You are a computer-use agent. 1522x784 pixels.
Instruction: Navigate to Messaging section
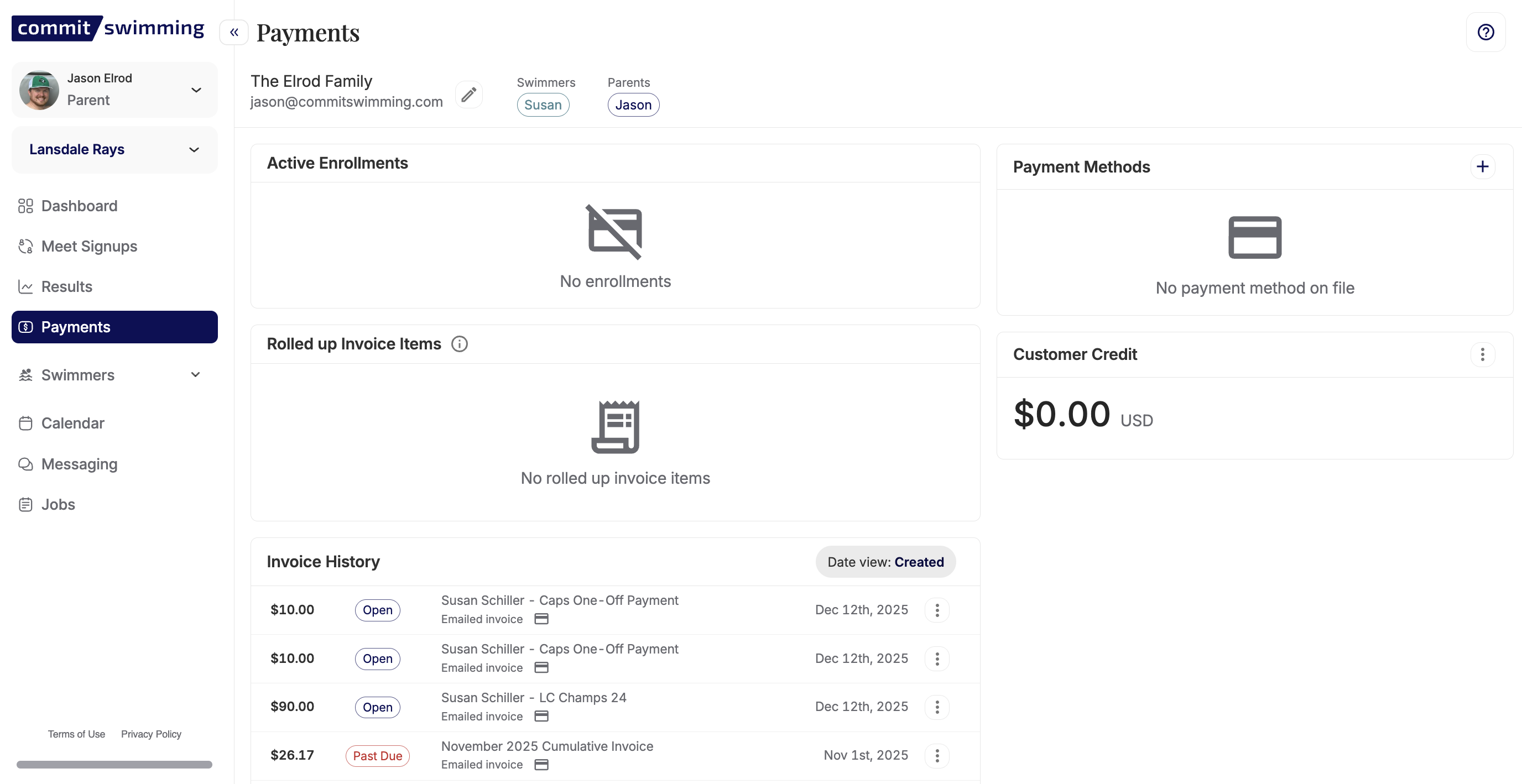click(x=79, y=464)
